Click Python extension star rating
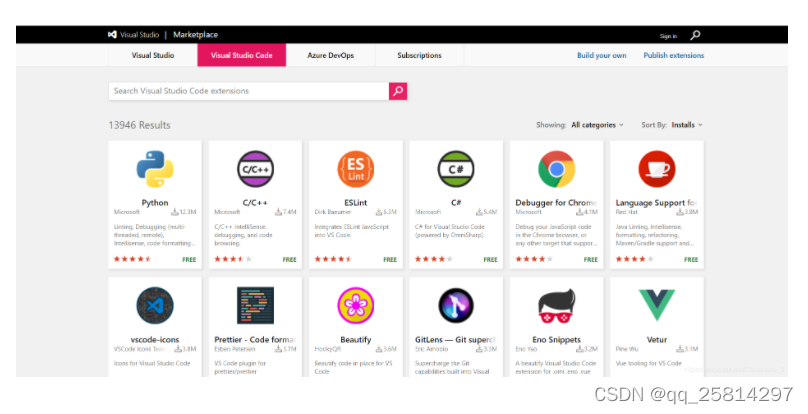This screenshot has height=414, width=808. coord(132,259)
